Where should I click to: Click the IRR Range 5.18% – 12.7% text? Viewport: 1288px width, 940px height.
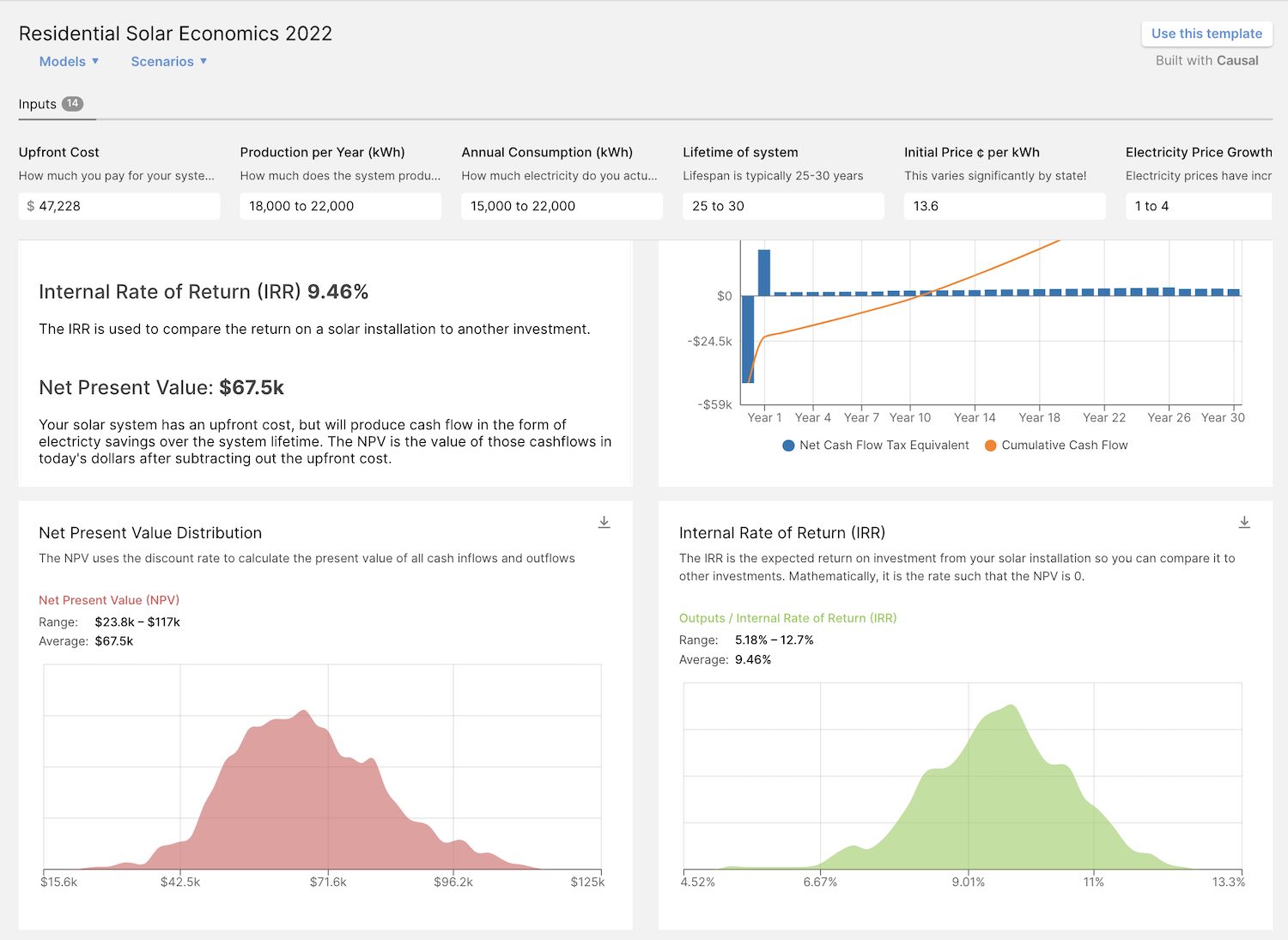(774, 640)
